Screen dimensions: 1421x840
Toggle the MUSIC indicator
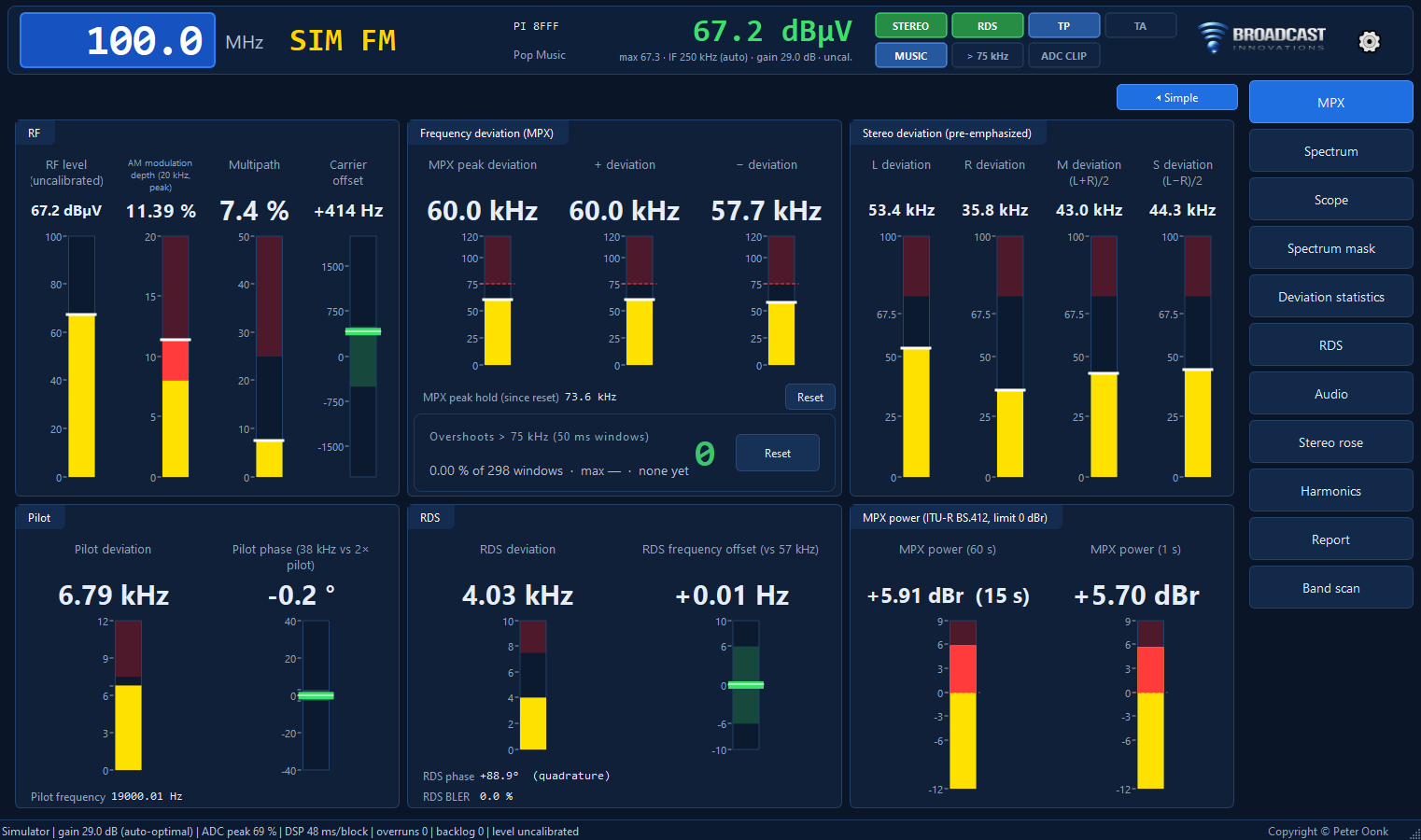click(x=910, y=56)
